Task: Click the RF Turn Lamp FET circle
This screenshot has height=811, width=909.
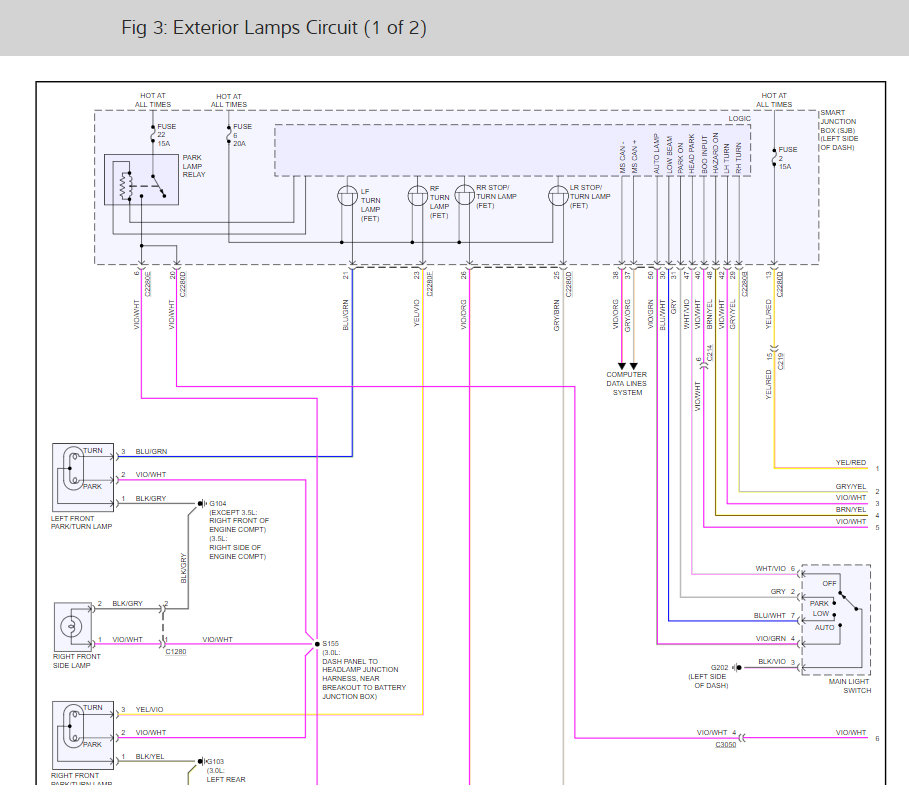Action: [x=417, y=196]
